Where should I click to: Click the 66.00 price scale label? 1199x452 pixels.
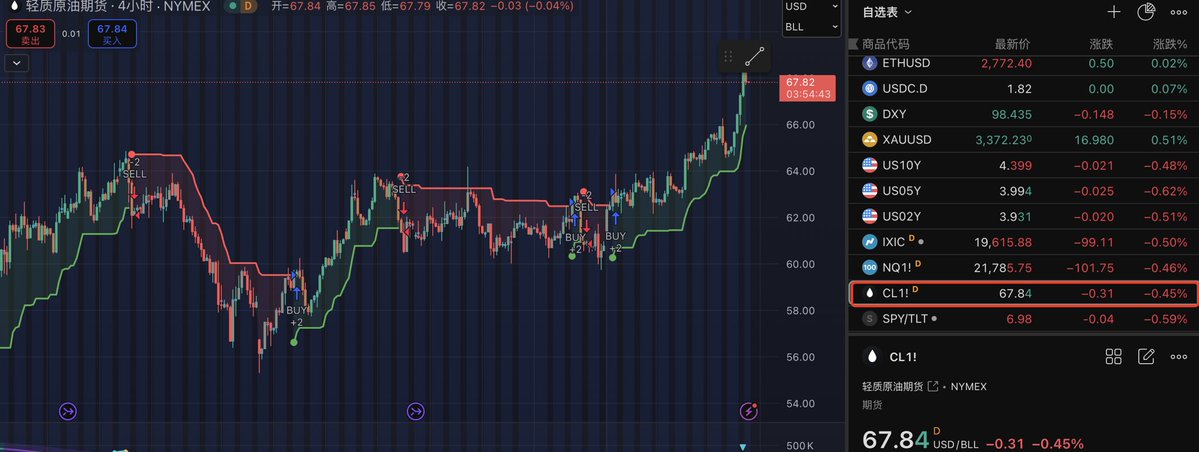[x=799, y=125]
